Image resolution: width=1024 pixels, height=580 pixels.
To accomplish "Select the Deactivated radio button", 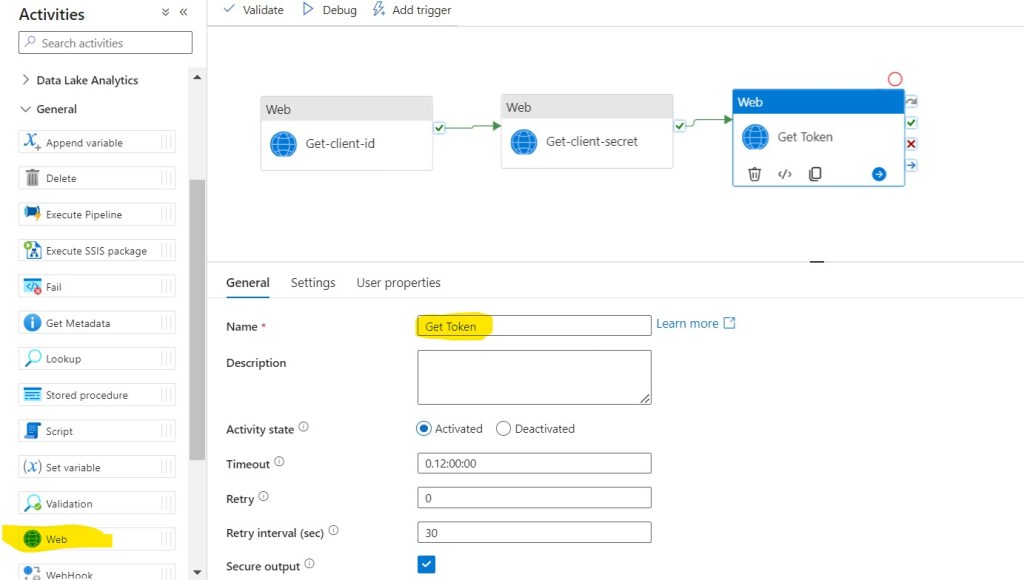I will coord(503,429).
